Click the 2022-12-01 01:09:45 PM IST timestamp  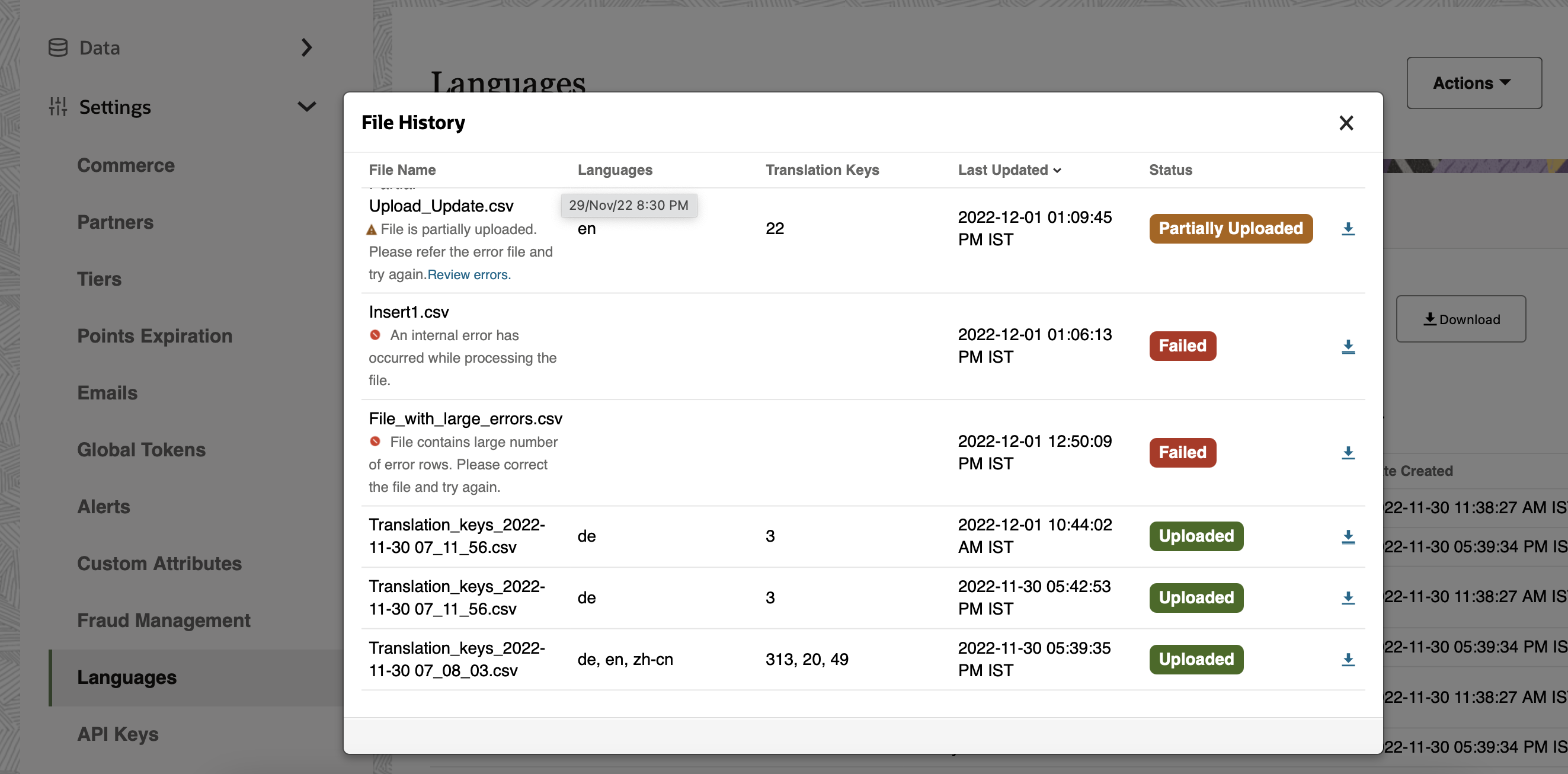1034,228
